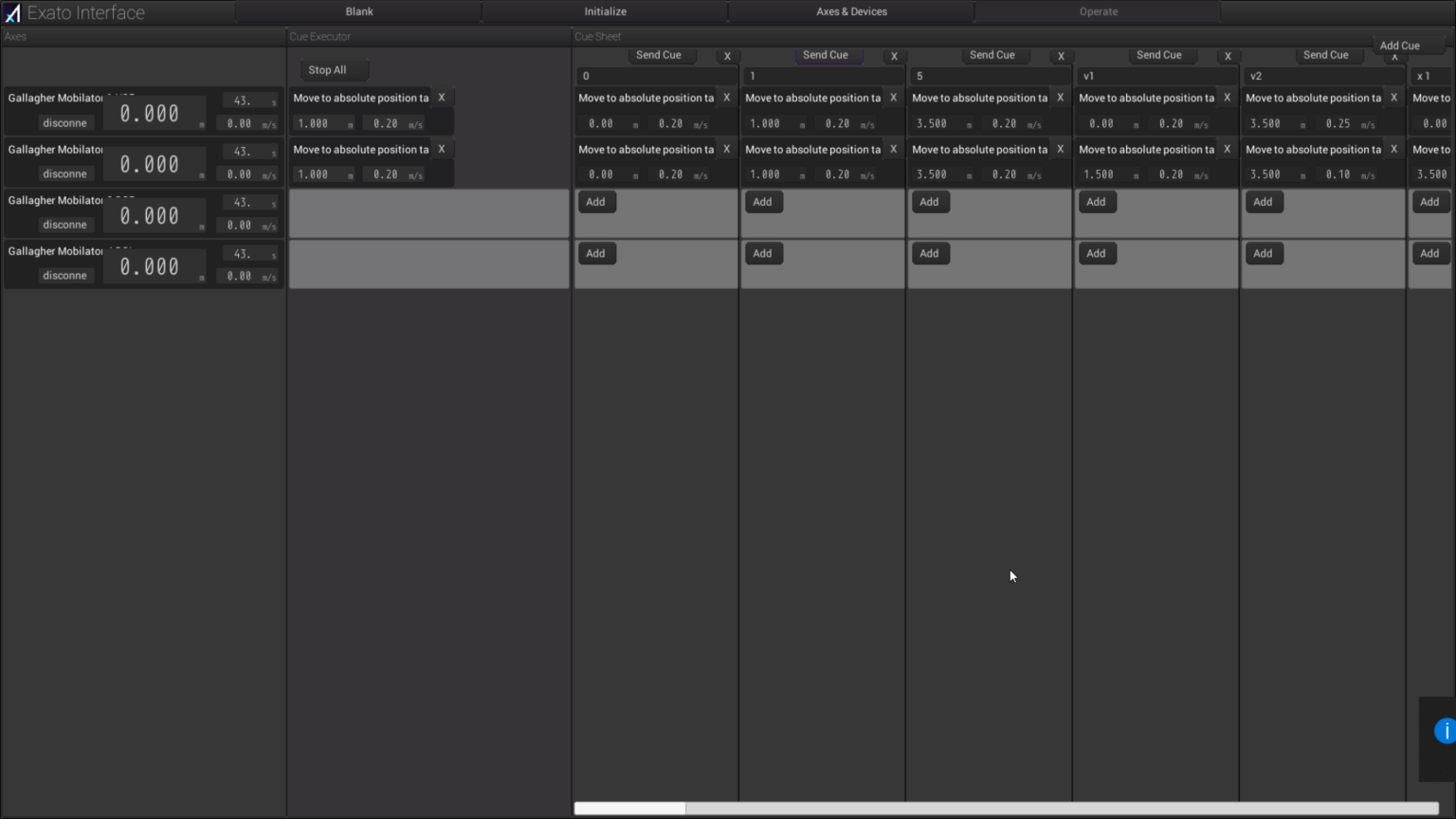Open the Operate tab

tap(1098, 11)
